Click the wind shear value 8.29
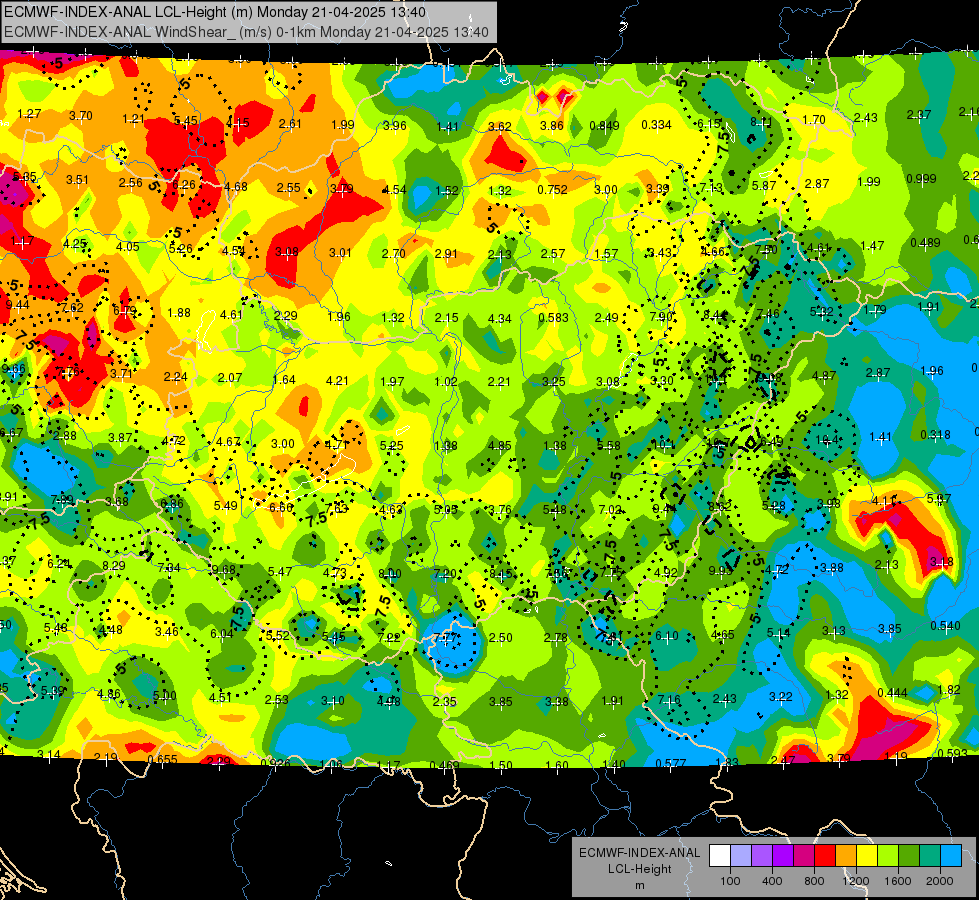 (114, 566)
